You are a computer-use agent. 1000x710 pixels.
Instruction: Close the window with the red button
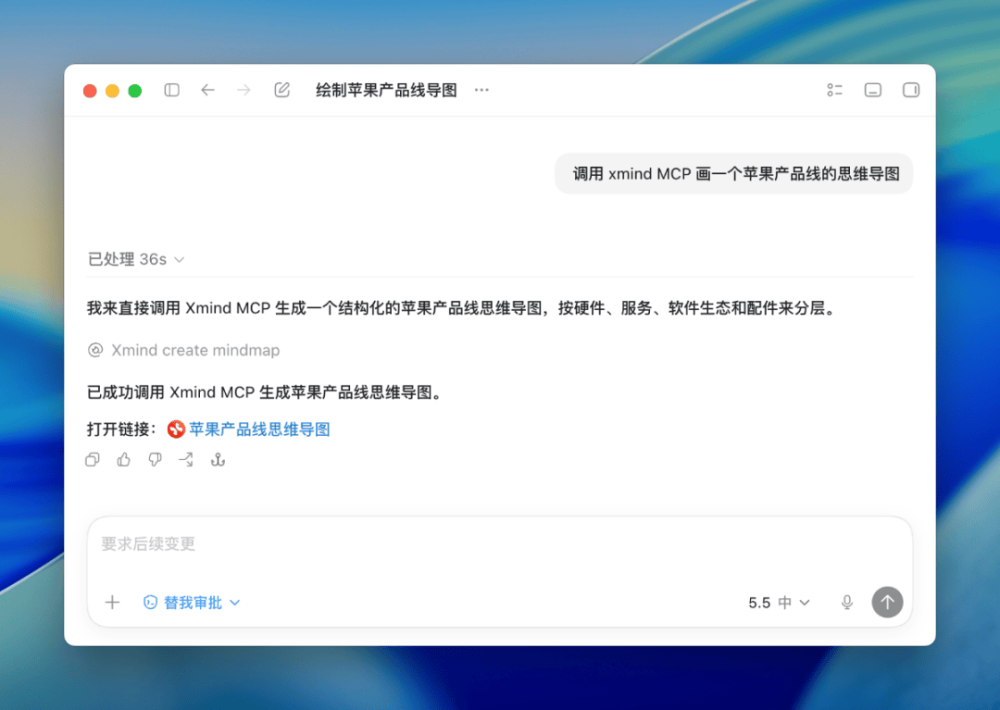(90, 91)
